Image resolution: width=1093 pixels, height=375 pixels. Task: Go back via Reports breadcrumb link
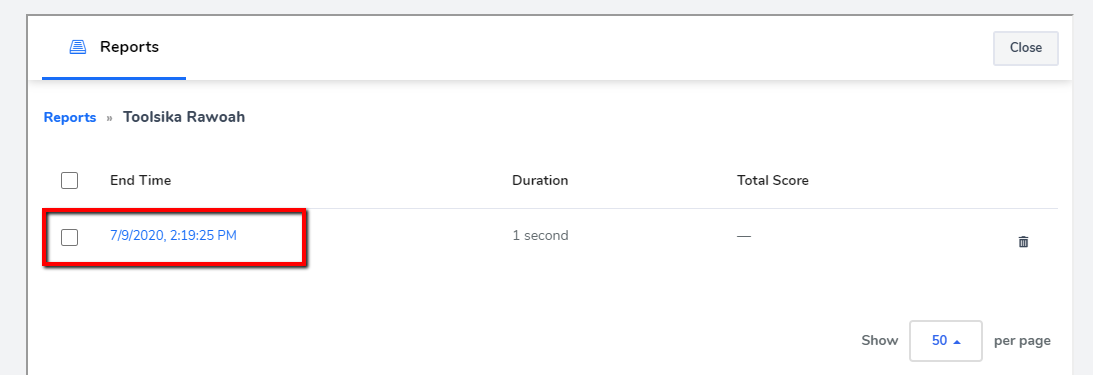pos(70,117)
